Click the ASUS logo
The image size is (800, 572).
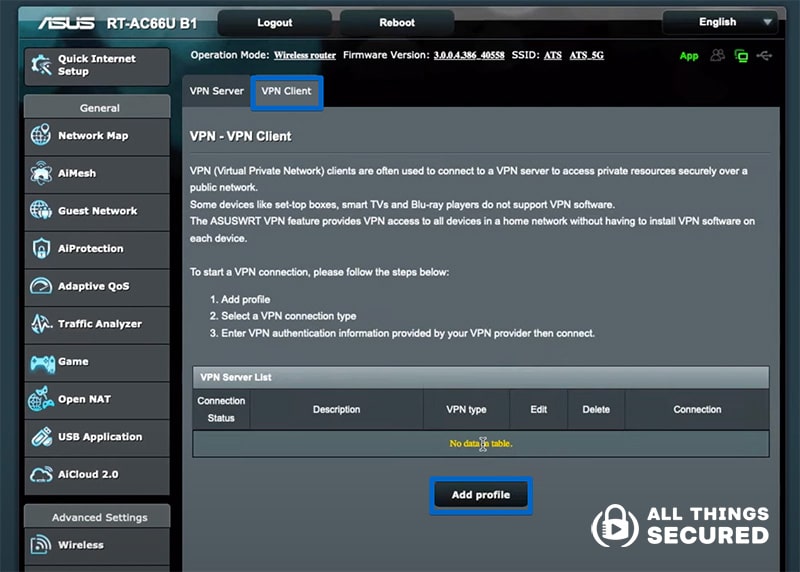66,23
